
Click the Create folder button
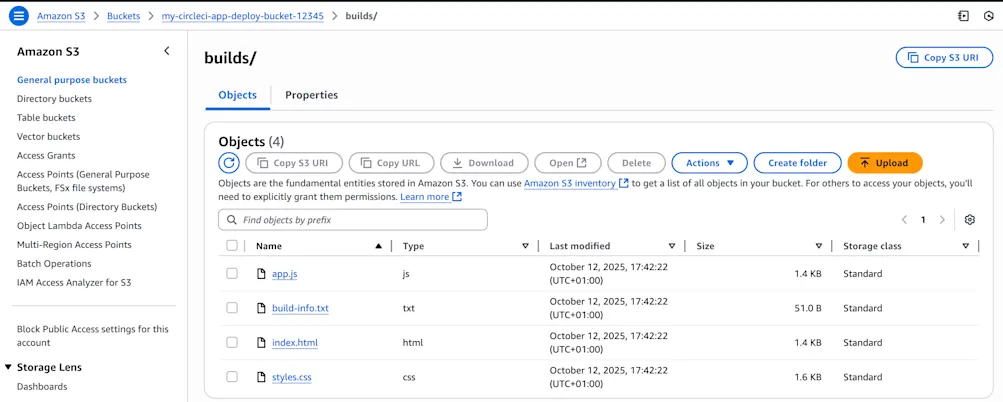(x=797, y=163)
